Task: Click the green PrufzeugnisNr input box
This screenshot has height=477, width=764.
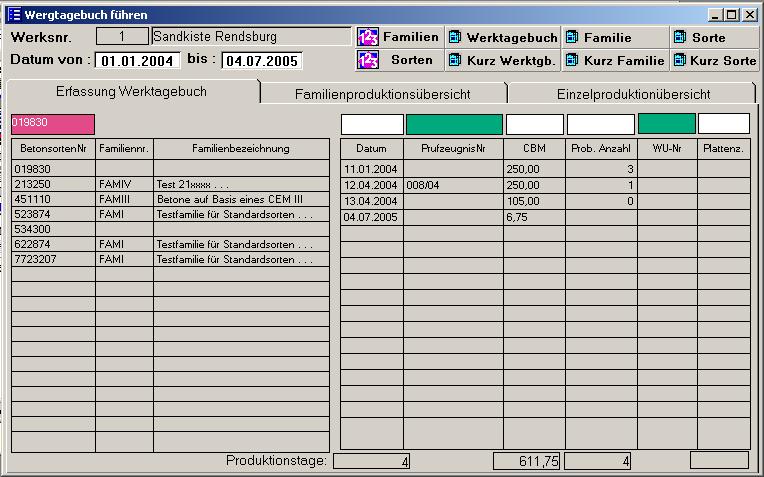Action: pyautogui.click(x=454, y=124)
